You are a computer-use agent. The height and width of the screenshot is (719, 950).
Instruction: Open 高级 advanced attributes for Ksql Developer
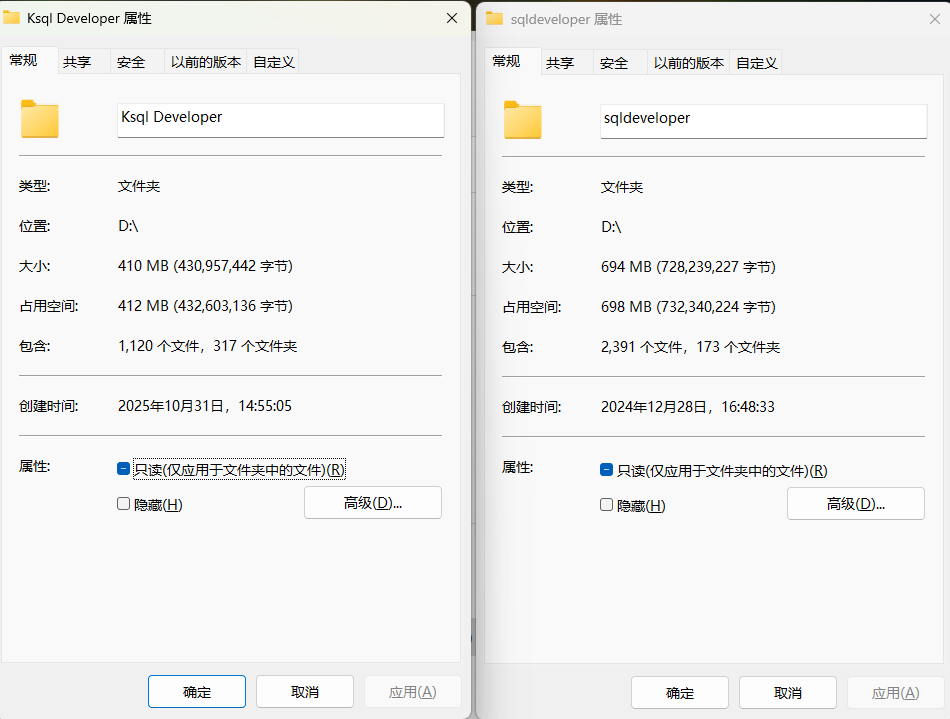(372, 503)
